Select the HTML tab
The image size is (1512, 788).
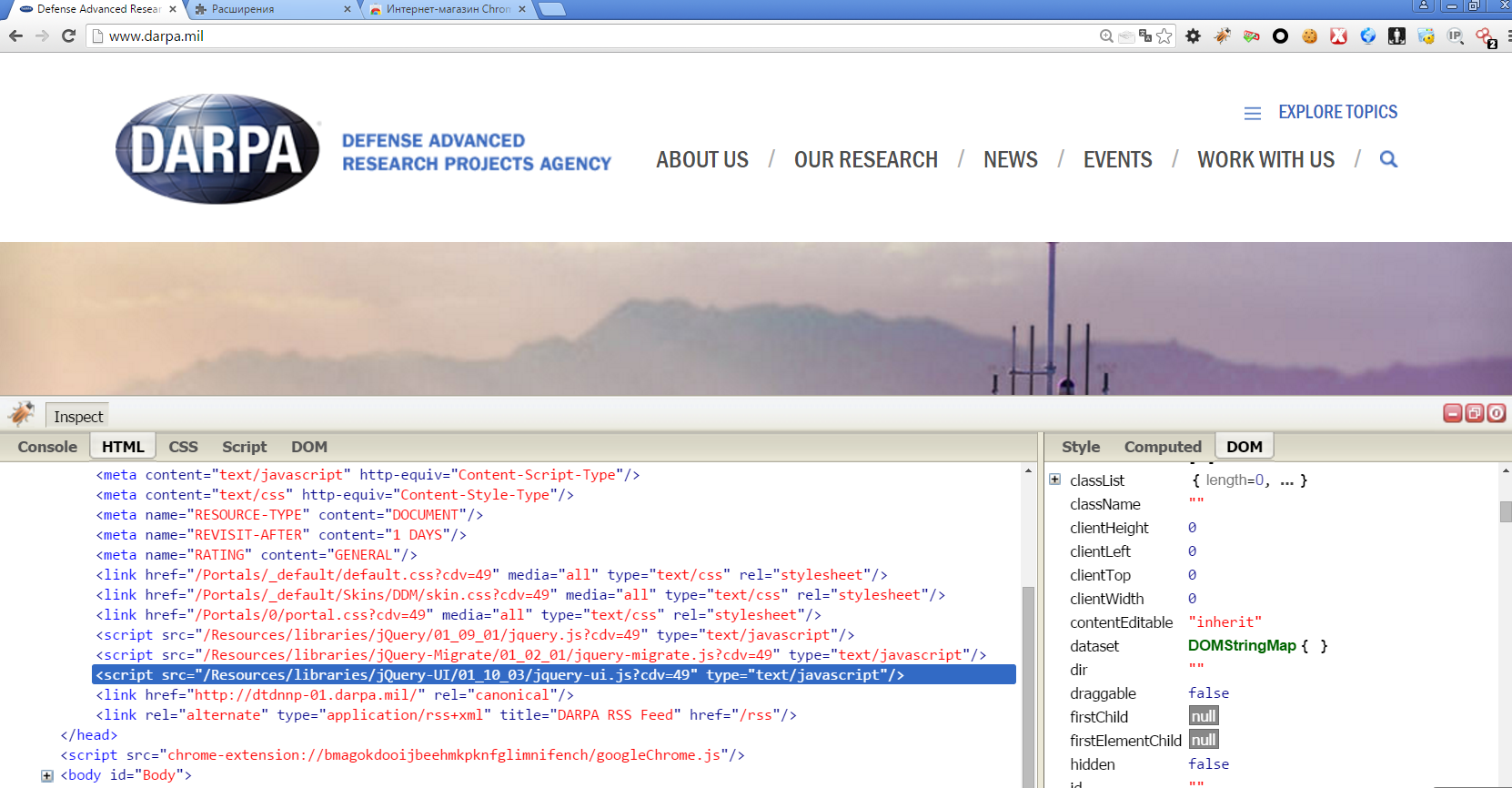[123, 447]
